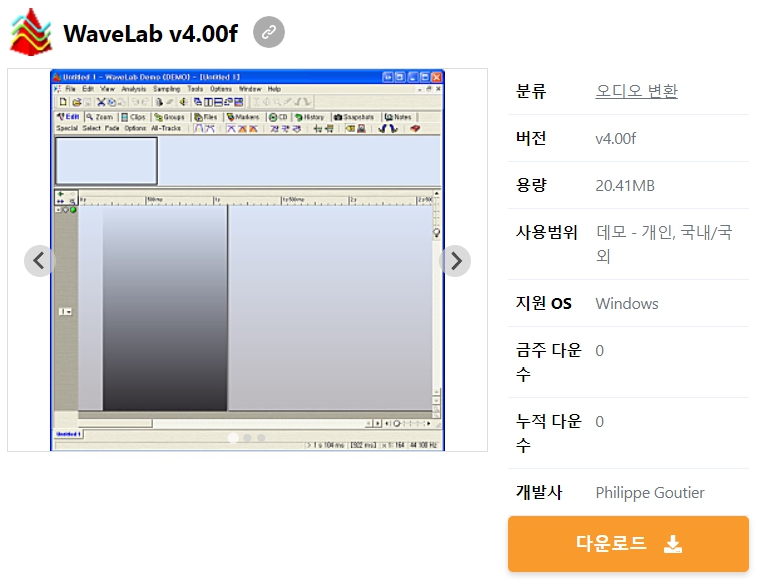Jump to the second carousel indicator dot
This screenshot has height=579, width=758.
248,438
